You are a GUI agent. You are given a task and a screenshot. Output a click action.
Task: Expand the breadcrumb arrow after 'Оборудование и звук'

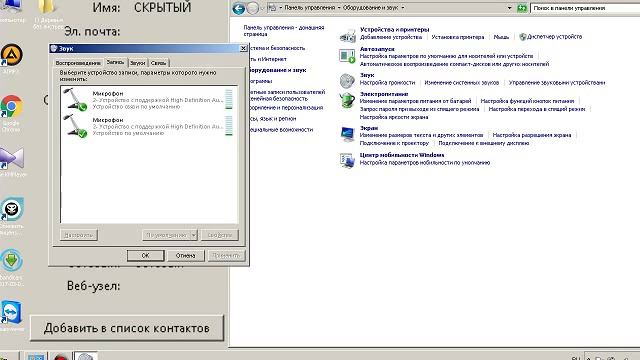point(403,8)
